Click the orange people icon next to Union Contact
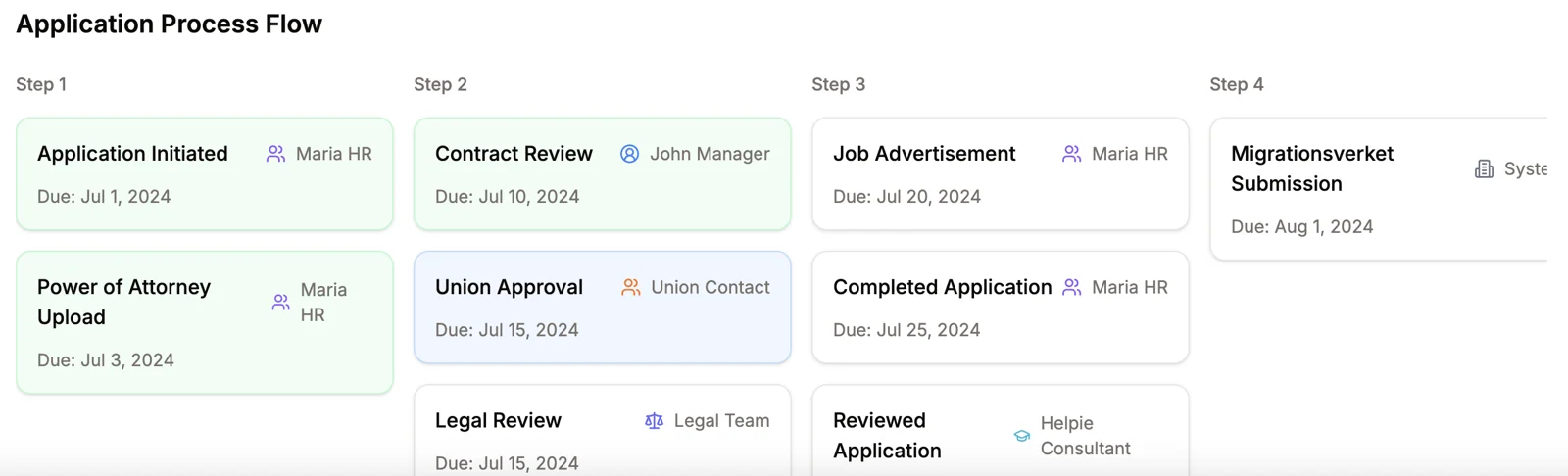Screen dimensions: 1568x476 point(631,287)
